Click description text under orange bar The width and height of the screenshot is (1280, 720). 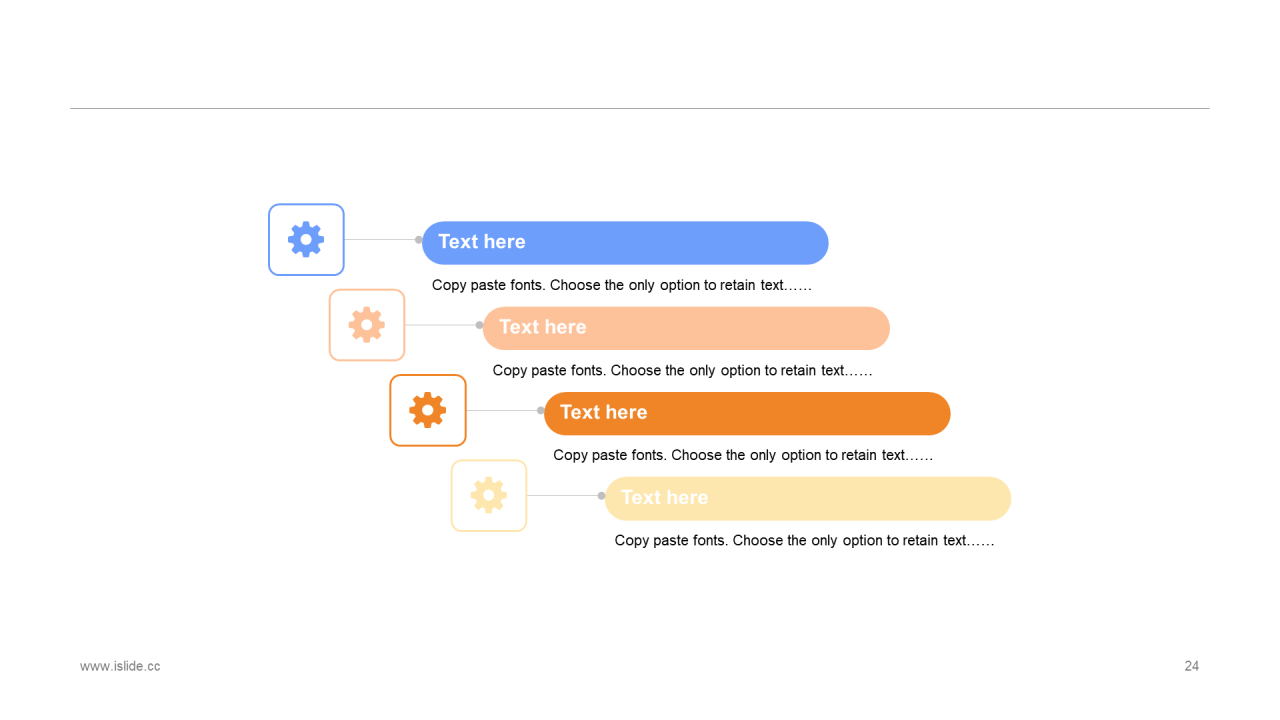pos(743,455)
